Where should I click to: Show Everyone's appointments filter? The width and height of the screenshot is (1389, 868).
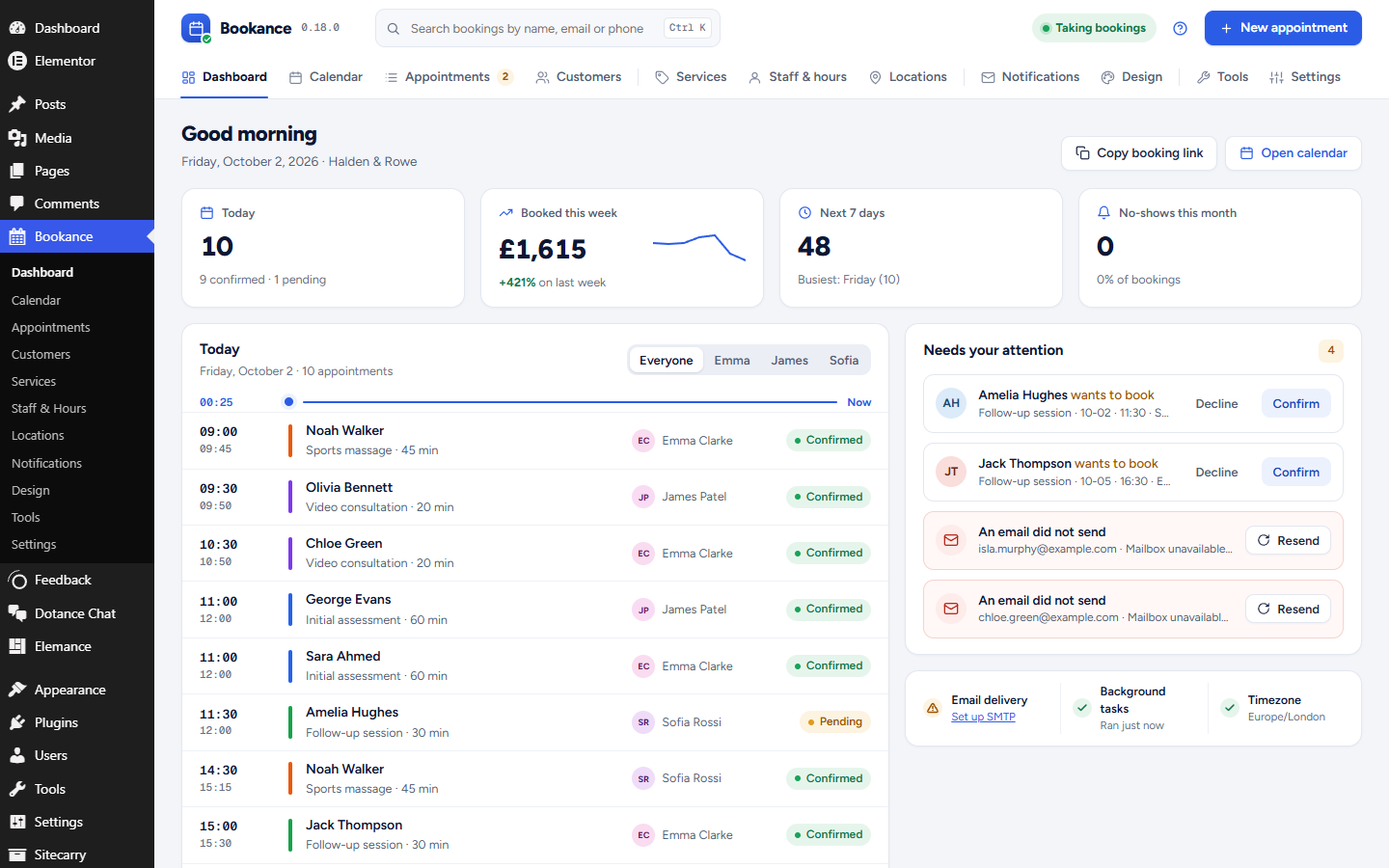click(666, 360)
